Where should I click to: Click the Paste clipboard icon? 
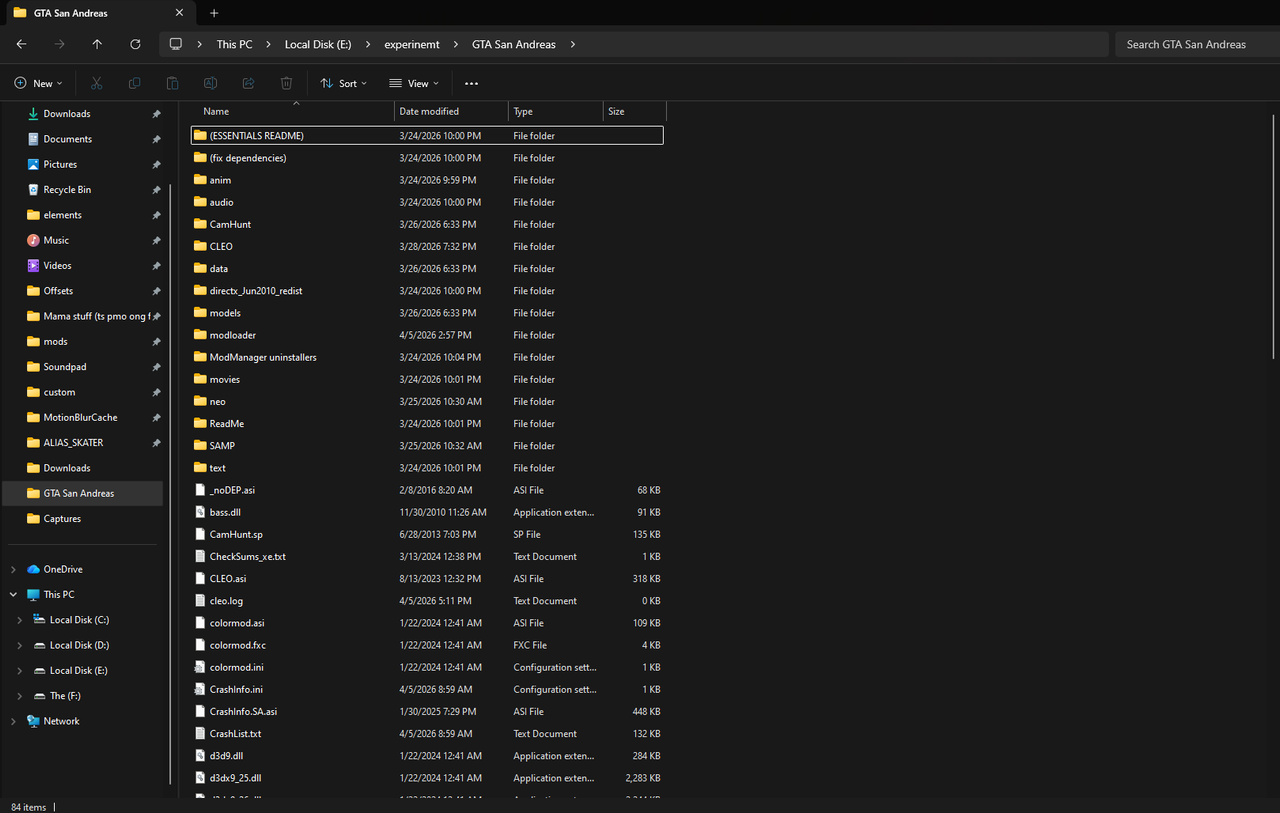[172, 83]
